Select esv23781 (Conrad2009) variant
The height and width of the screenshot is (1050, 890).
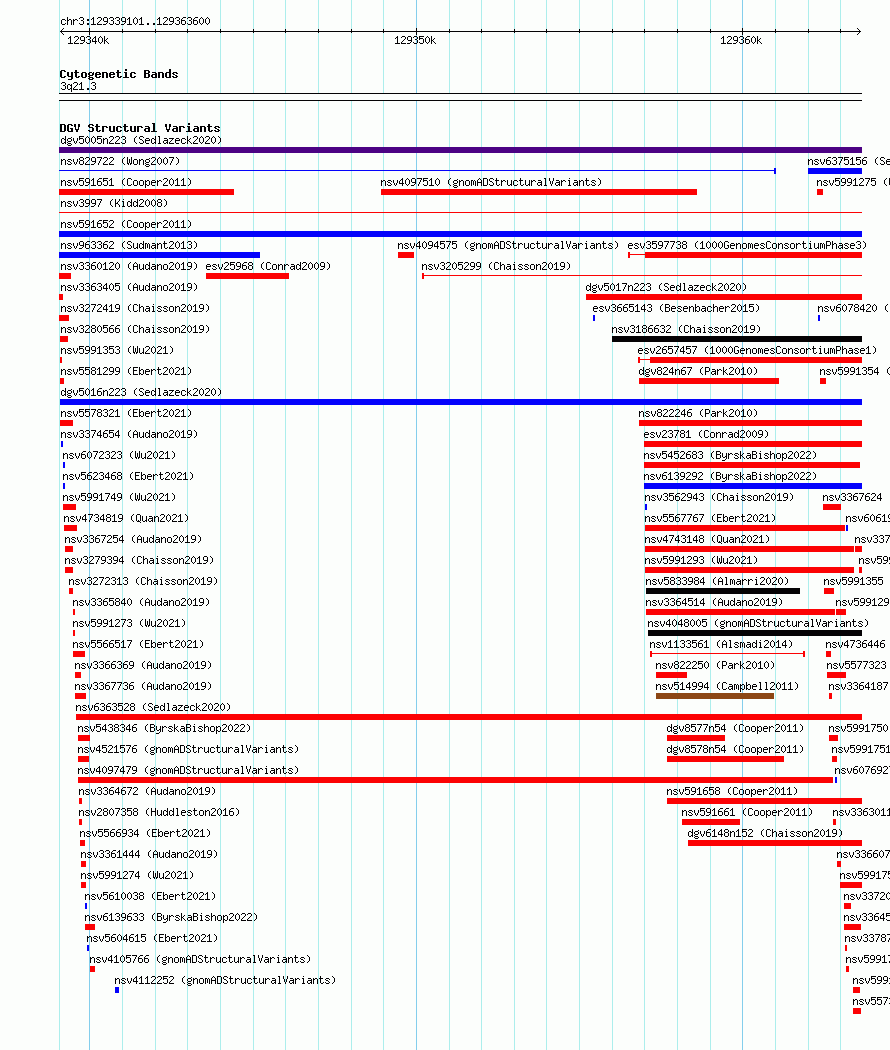706,434
